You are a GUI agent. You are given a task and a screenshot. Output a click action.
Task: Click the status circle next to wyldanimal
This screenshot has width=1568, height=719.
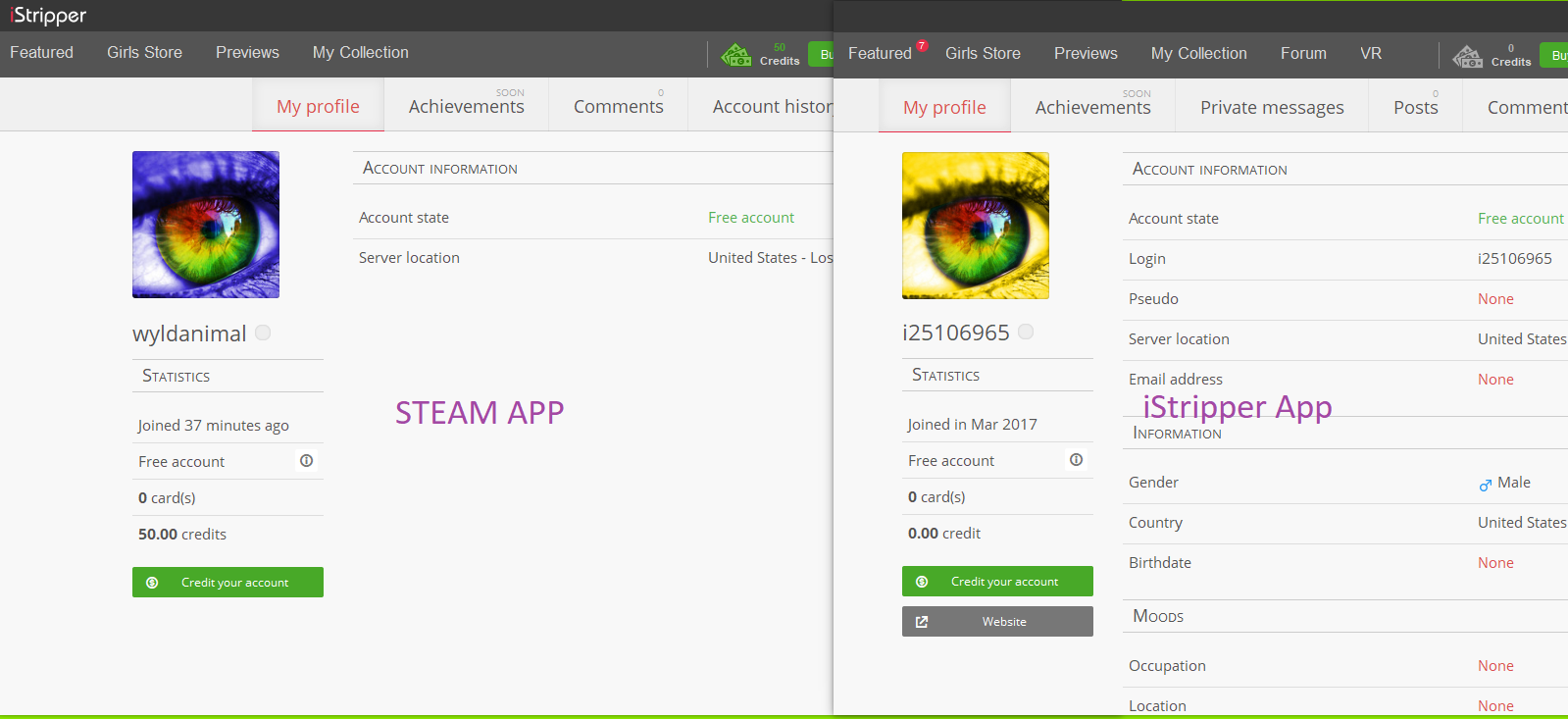point(263,333)
